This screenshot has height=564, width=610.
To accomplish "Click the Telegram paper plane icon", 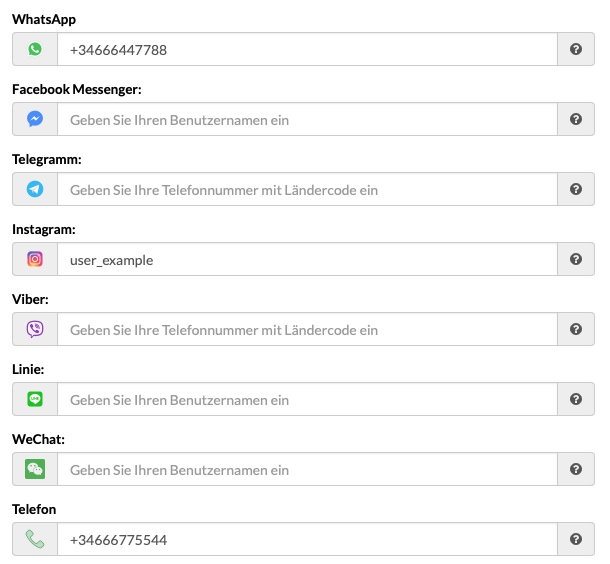I will [35, 189].
